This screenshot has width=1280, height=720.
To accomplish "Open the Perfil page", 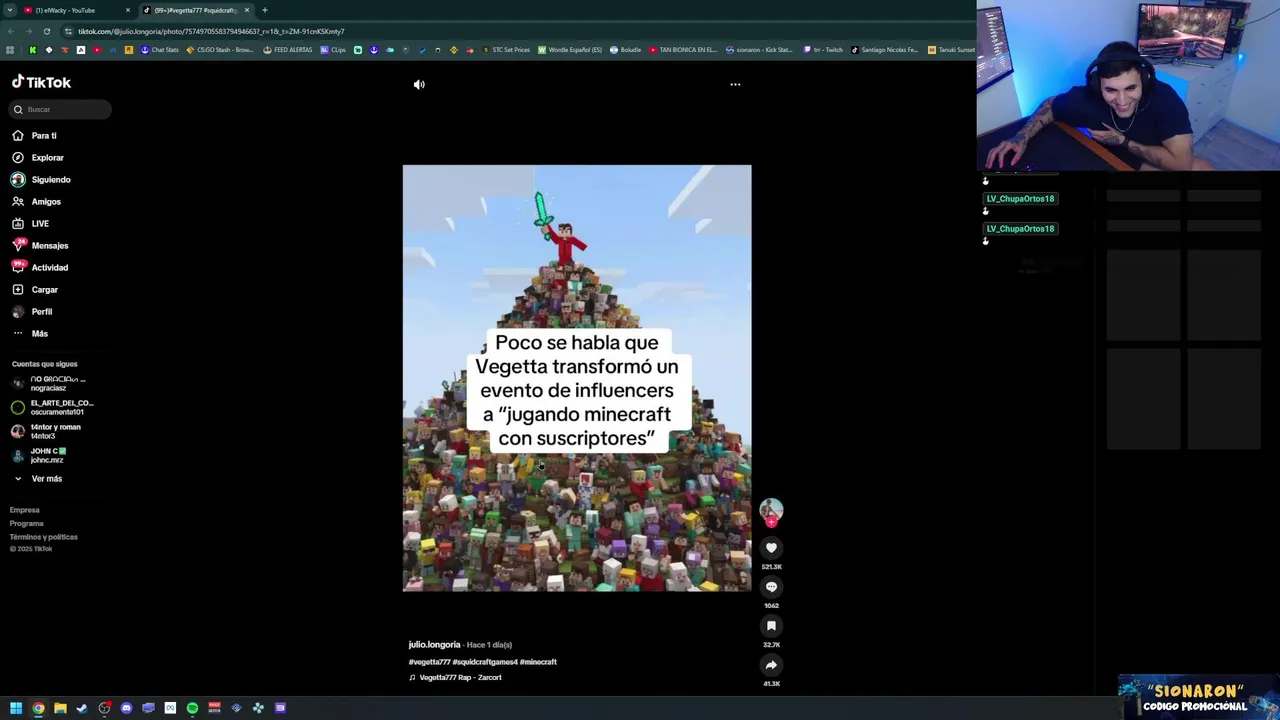I will pos(32,311).
